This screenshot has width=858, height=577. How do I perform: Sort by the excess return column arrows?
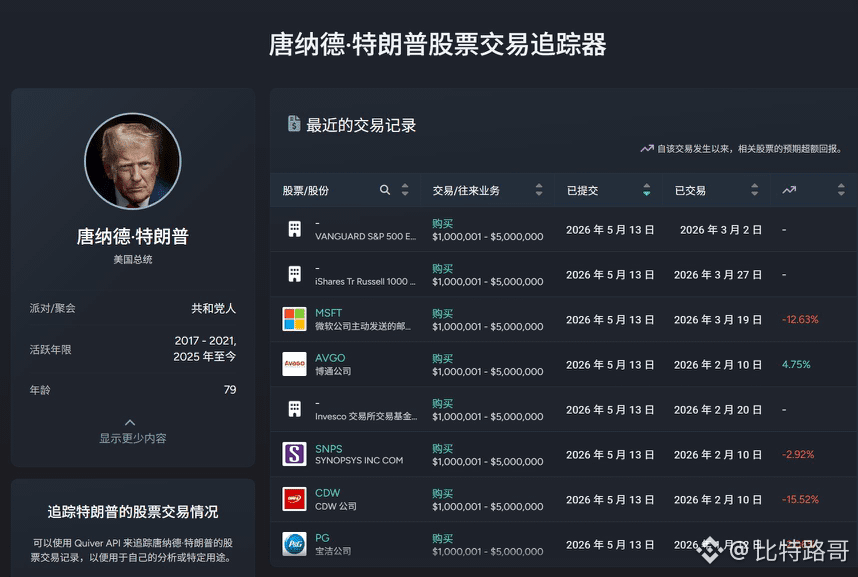(841, 190)
